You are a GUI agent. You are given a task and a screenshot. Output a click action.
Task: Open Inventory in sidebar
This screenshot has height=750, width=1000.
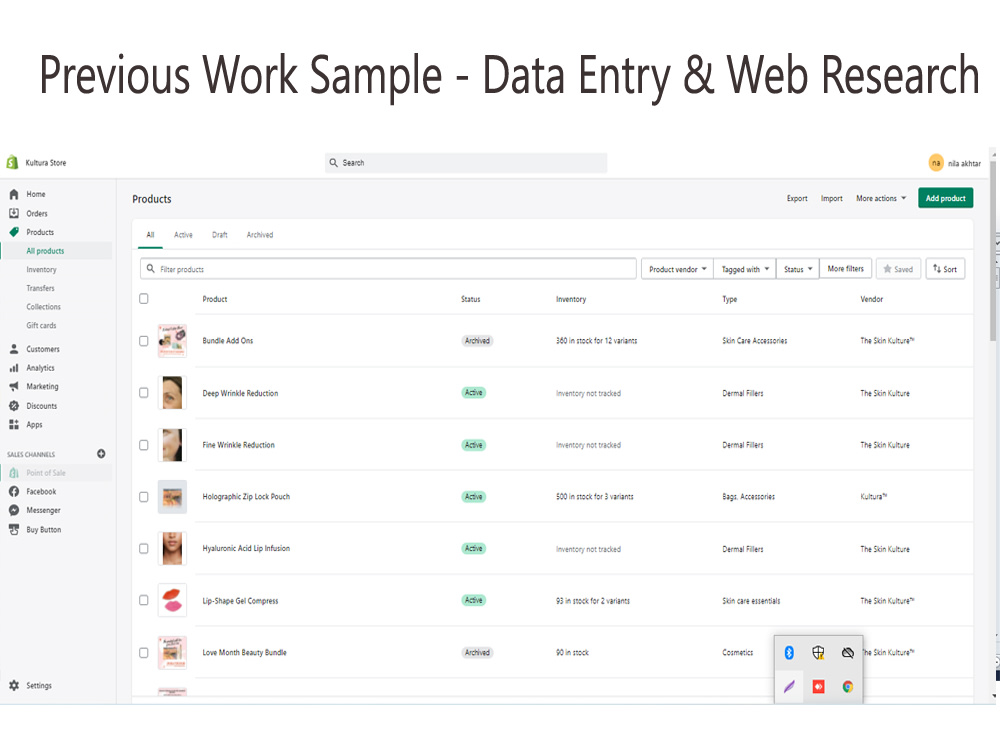(41, 270)
